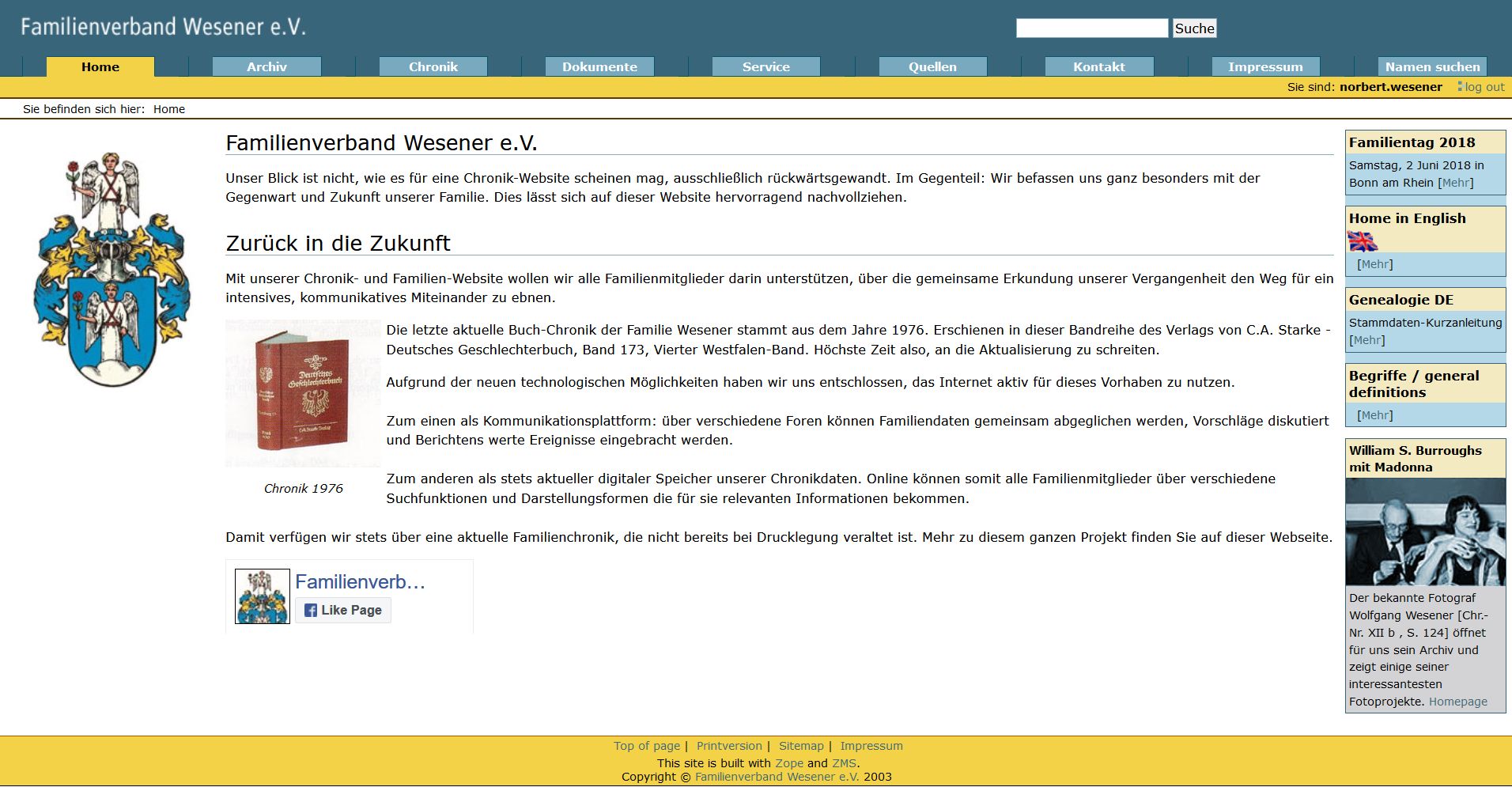1512x787 pixels.
Task: Click the British flag icon
Action: [1363, 241]
